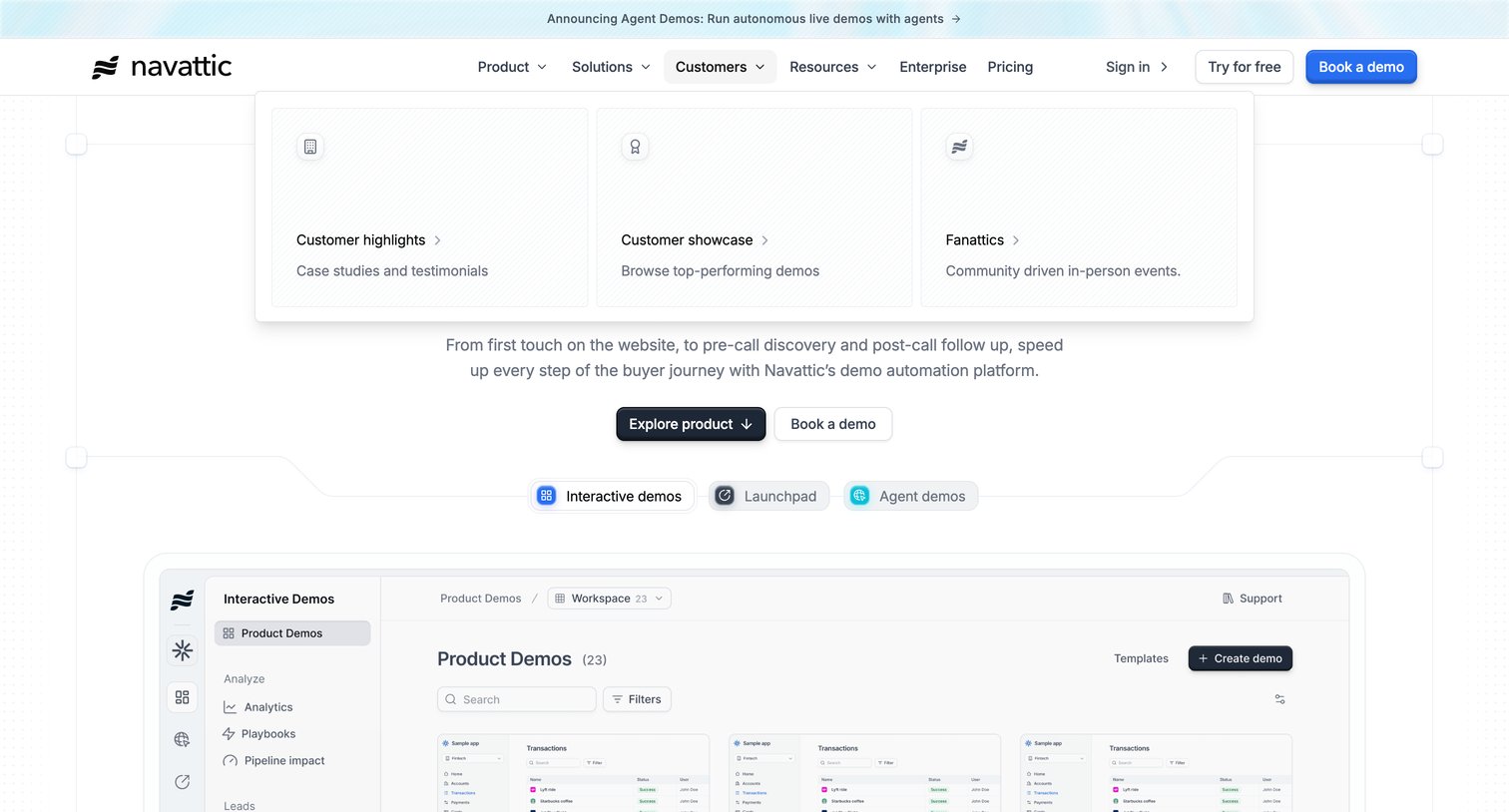The height and width of the screenshot is (812, 1509).
Task: Click the Support link
Action: (x=1253, y=599)
